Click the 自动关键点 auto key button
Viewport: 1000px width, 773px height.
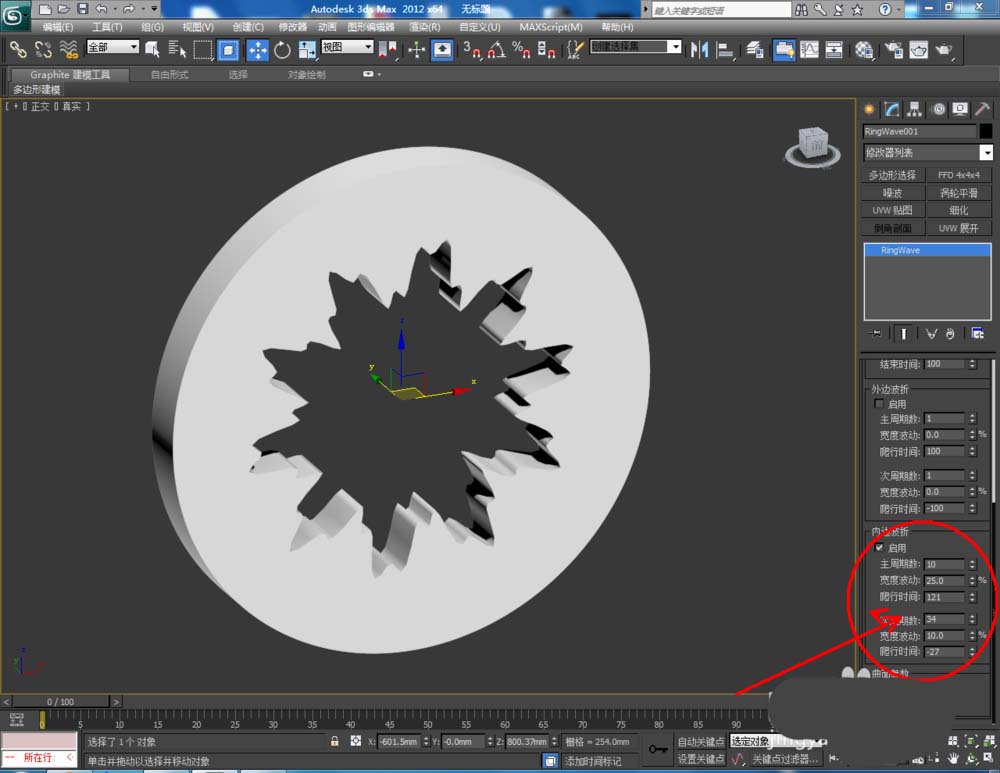(x=701, y=742)
